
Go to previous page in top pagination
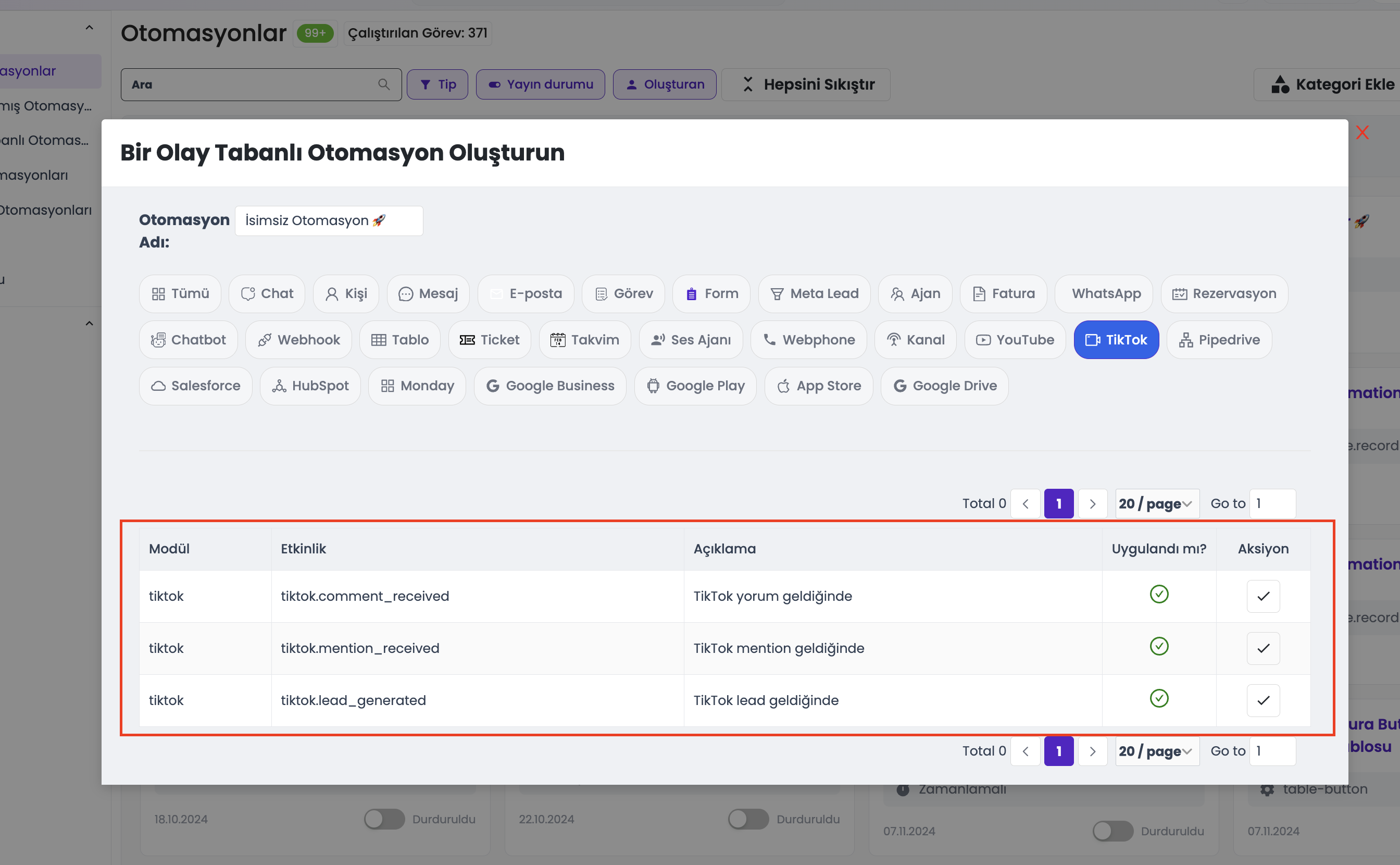point(1025,503)
